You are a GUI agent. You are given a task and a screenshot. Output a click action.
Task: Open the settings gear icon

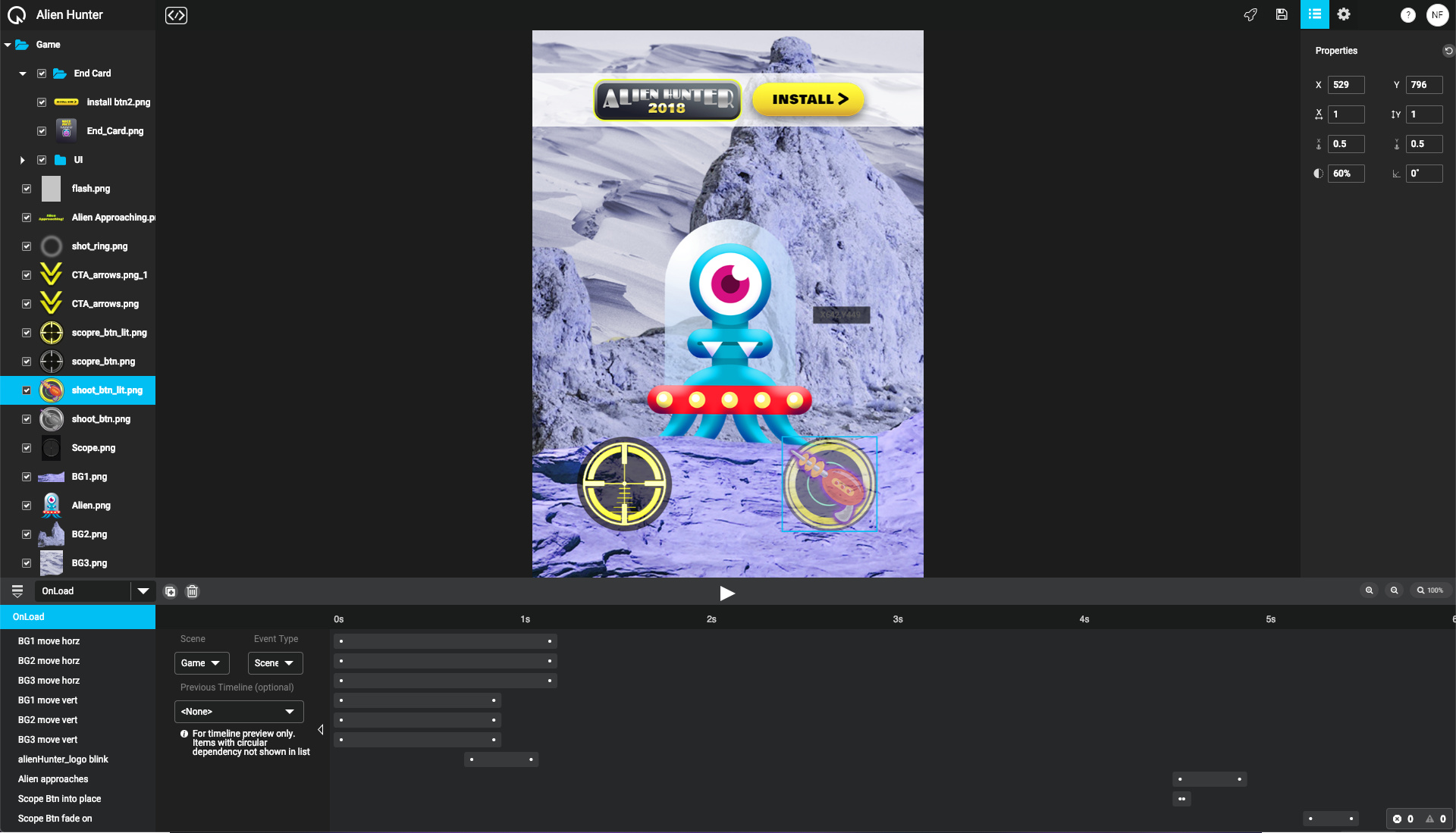pos(1344,14)
